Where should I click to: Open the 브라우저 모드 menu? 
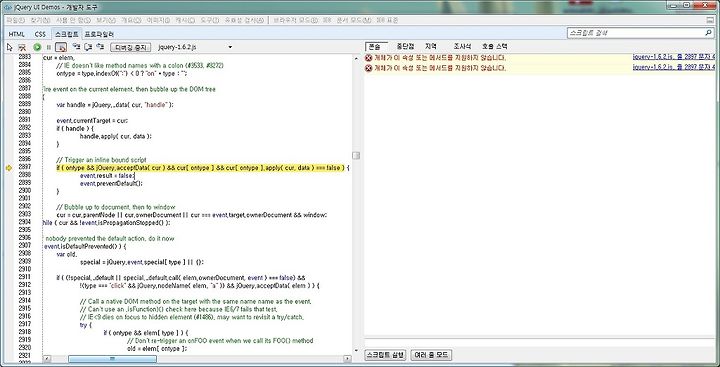point(295,20)
